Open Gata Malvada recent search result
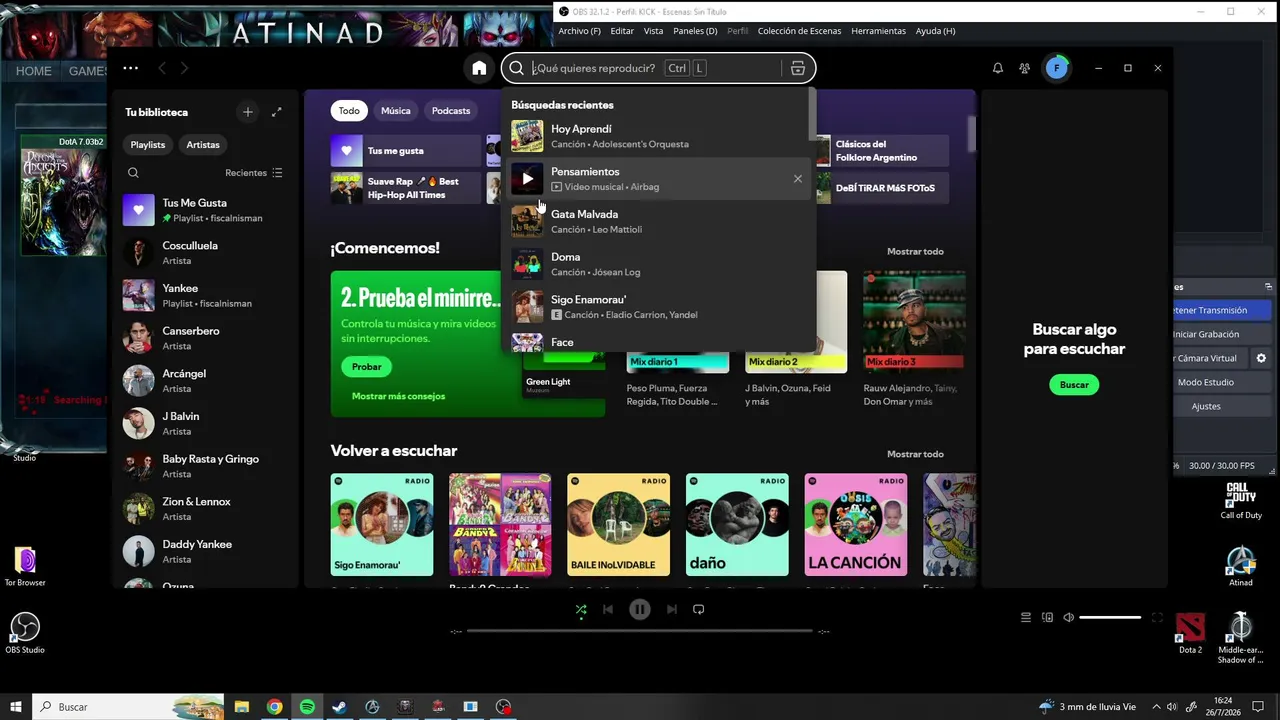 [658, 221]
